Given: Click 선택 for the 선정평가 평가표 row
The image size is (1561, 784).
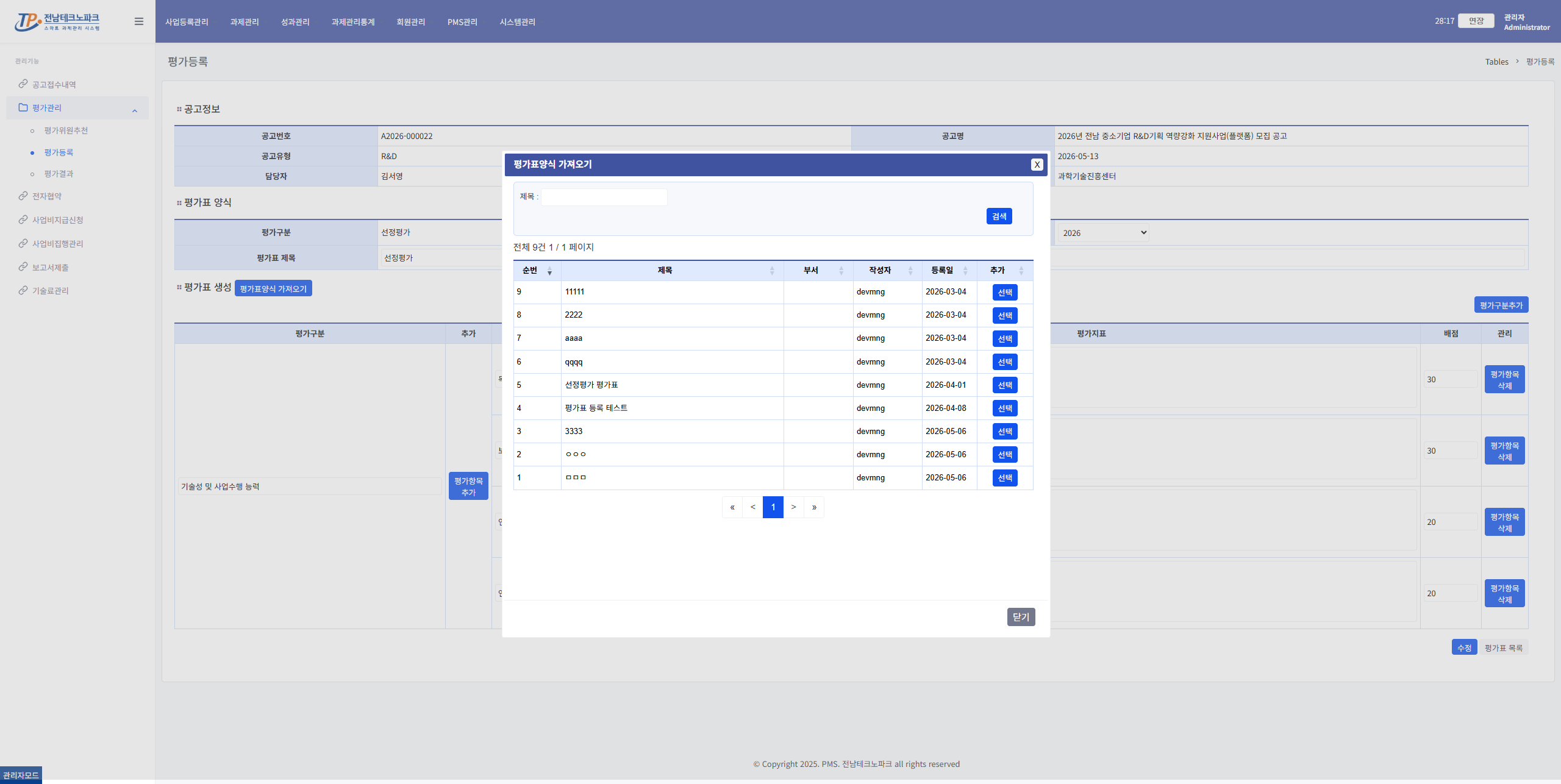Looking at the screenshot, I should click(x=1005, y=385).
